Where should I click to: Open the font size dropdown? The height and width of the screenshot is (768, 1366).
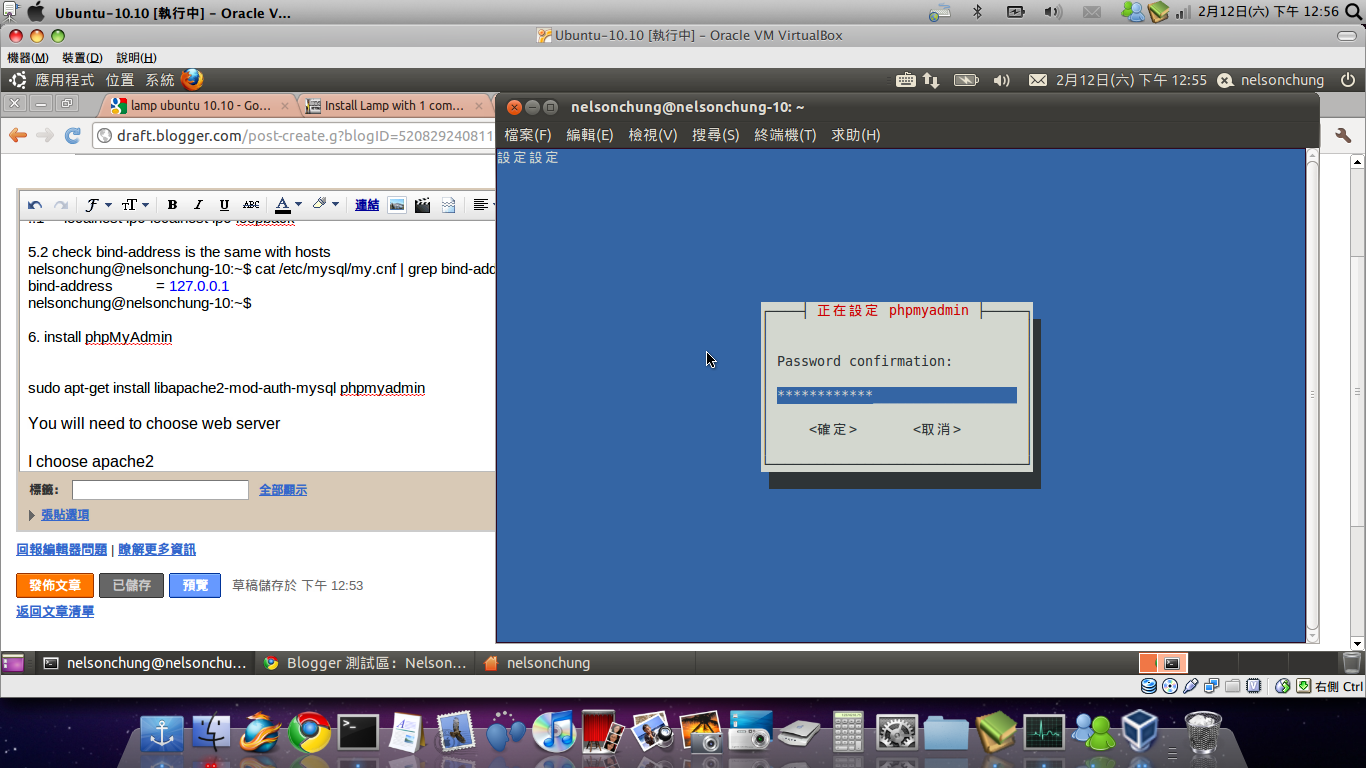pos(135,204)
